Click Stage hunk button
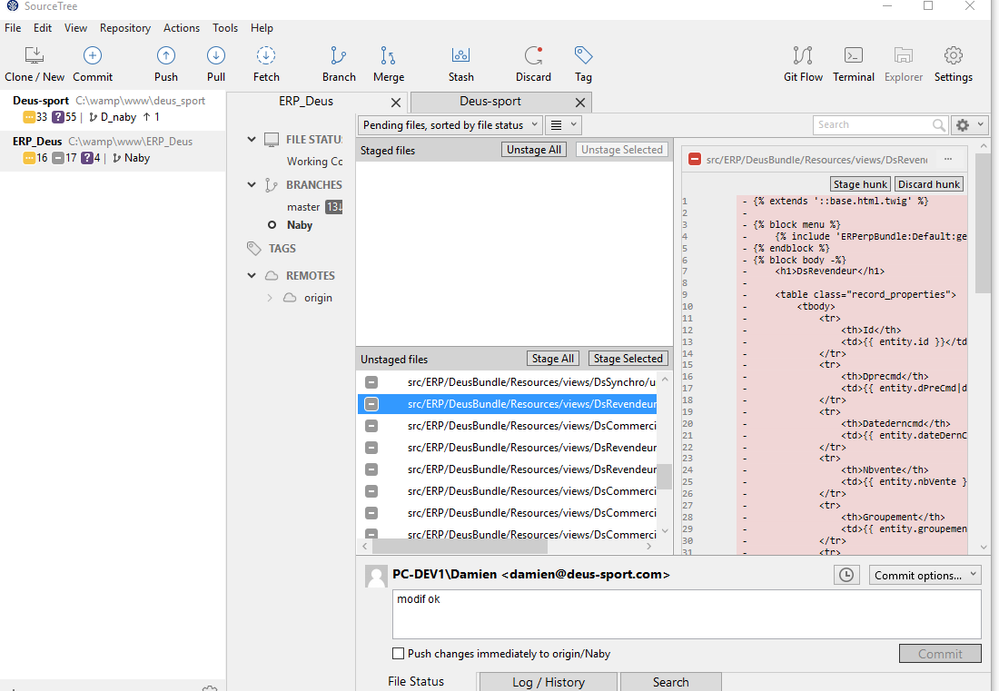Image resolution: width=999 pixels, height=691 pixels. pyautogui.click(x=860, y=184)
